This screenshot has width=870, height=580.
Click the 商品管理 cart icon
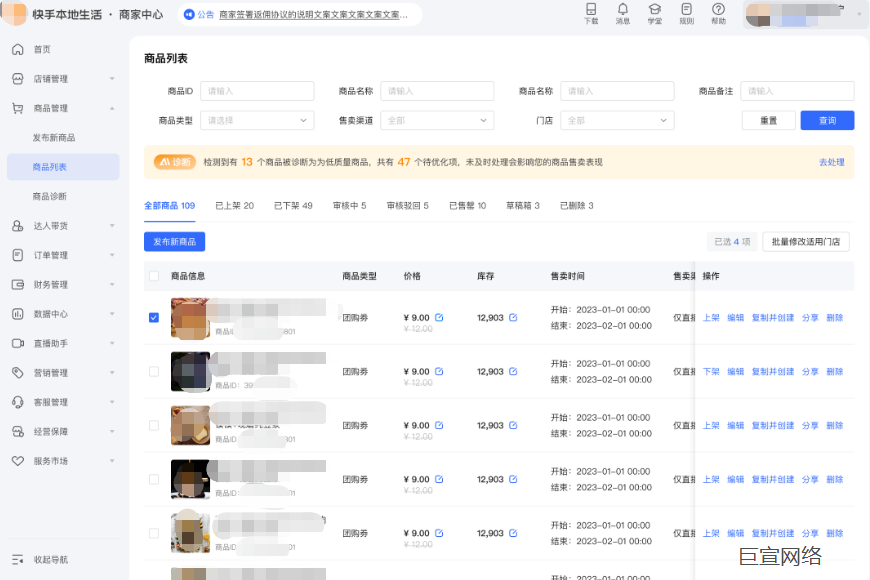[x=18, y=108]
